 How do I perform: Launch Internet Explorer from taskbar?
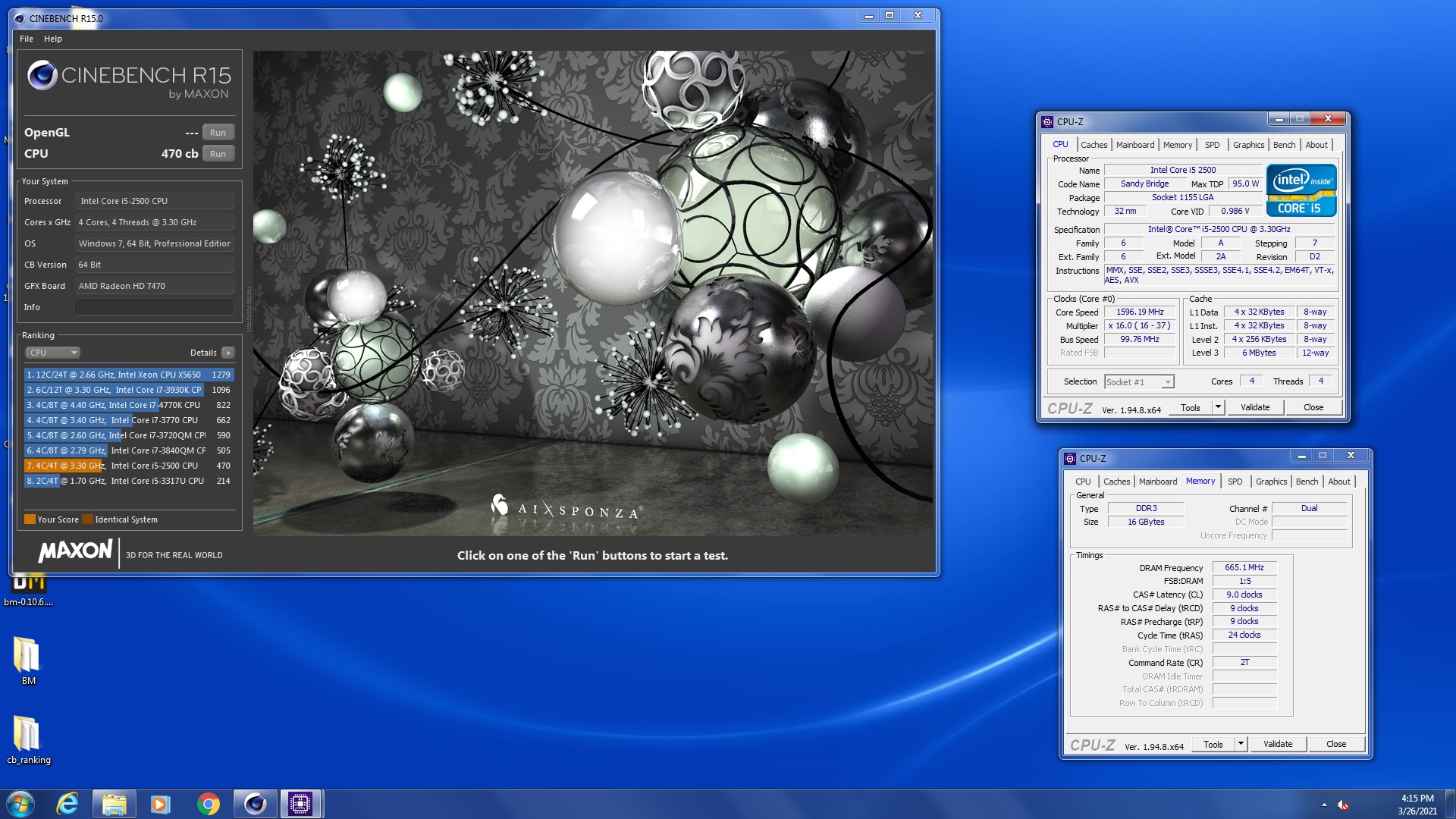point(67,804)
